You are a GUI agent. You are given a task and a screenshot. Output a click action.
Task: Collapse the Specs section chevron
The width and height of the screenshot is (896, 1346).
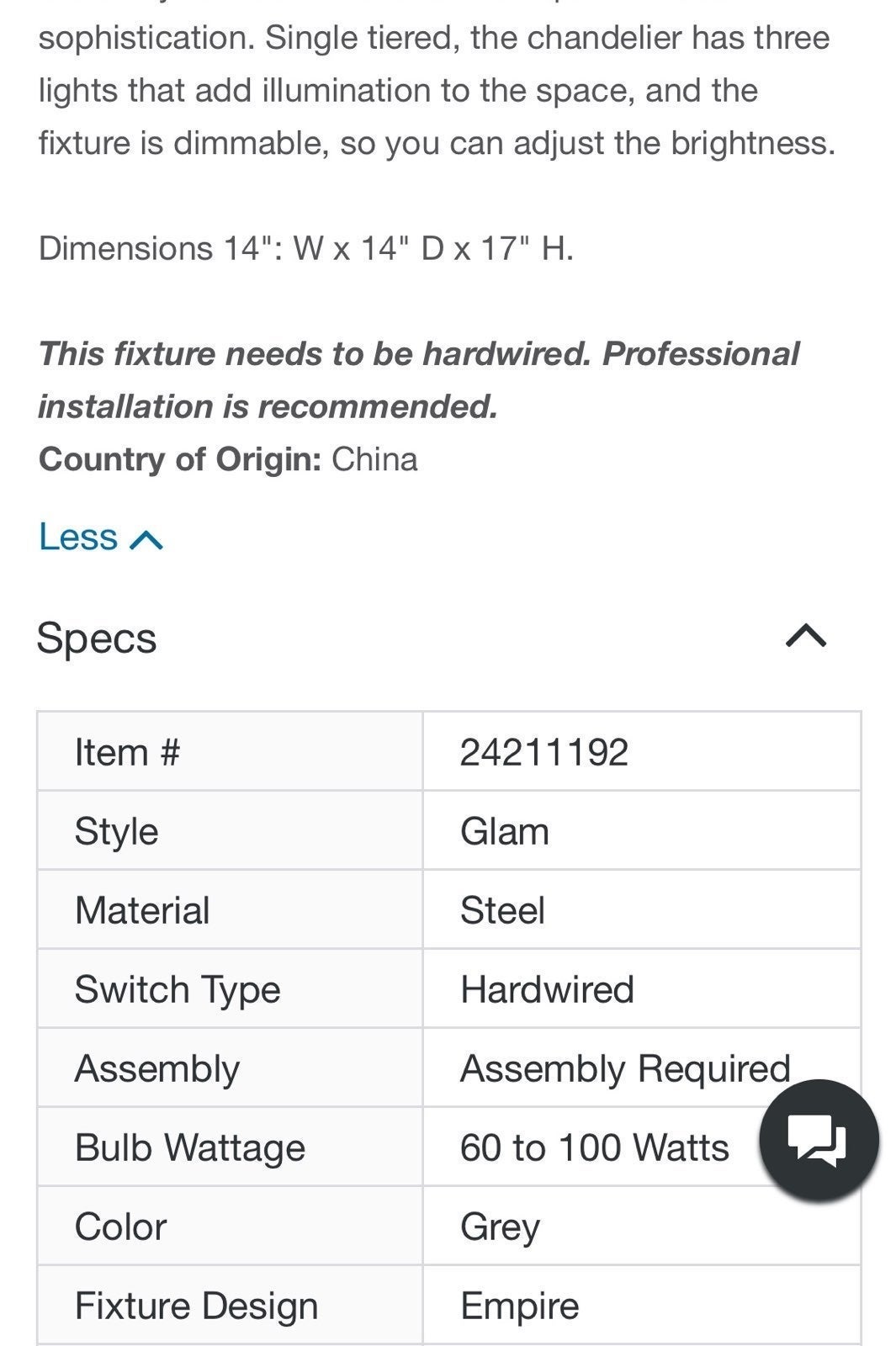coord(806,637)
